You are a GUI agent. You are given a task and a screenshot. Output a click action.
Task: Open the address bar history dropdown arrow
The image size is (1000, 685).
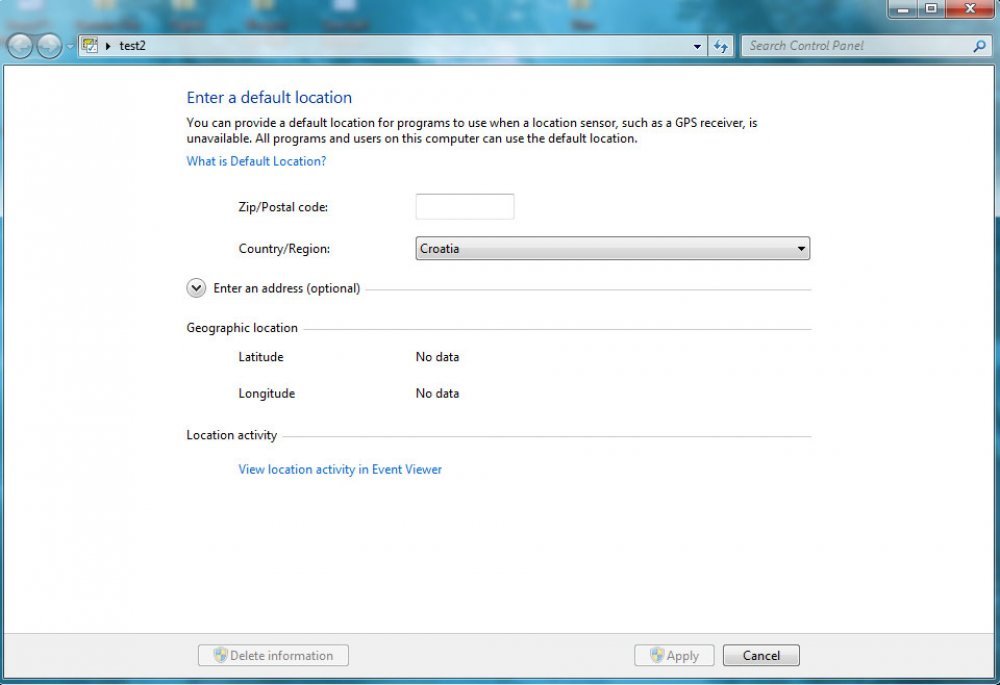coord(697,46)
